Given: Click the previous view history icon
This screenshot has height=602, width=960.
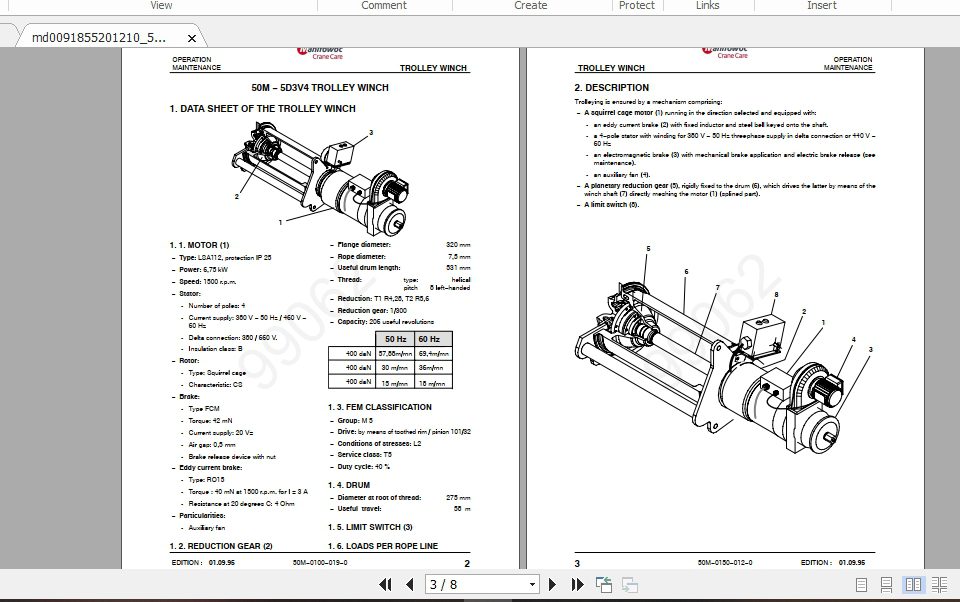Looking at the screenshot, I should 604,585.
